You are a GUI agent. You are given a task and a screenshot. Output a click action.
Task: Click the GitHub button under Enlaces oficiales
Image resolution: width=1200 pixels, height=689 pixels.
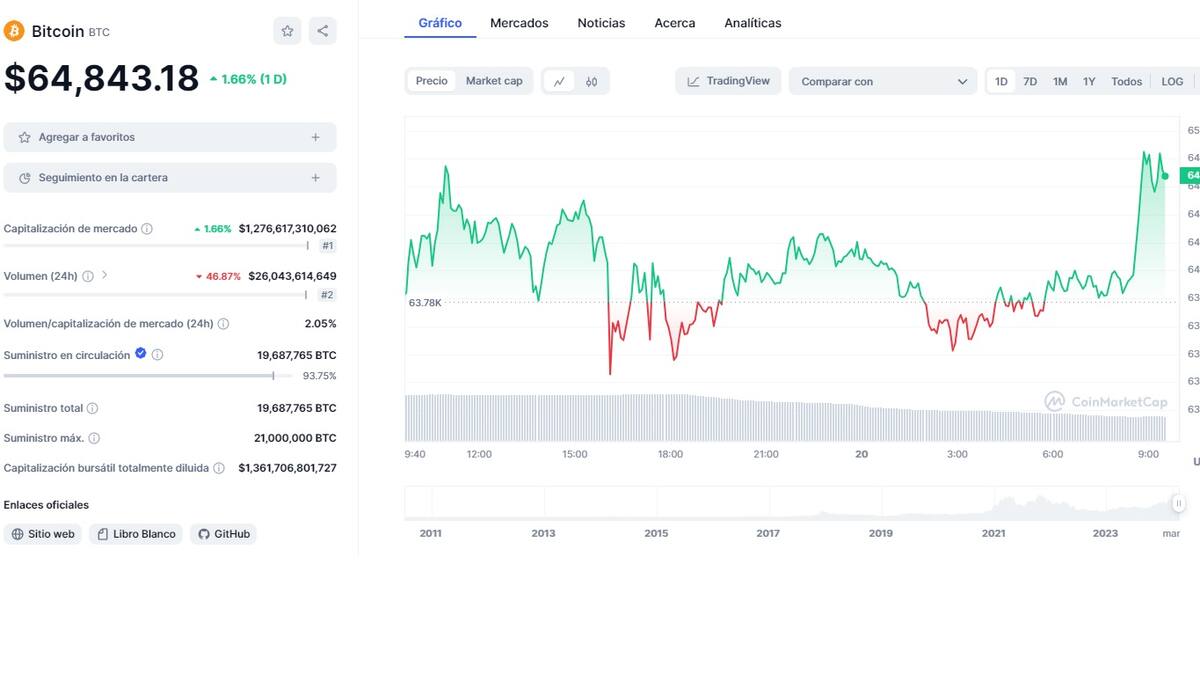[x=223, y=534]
